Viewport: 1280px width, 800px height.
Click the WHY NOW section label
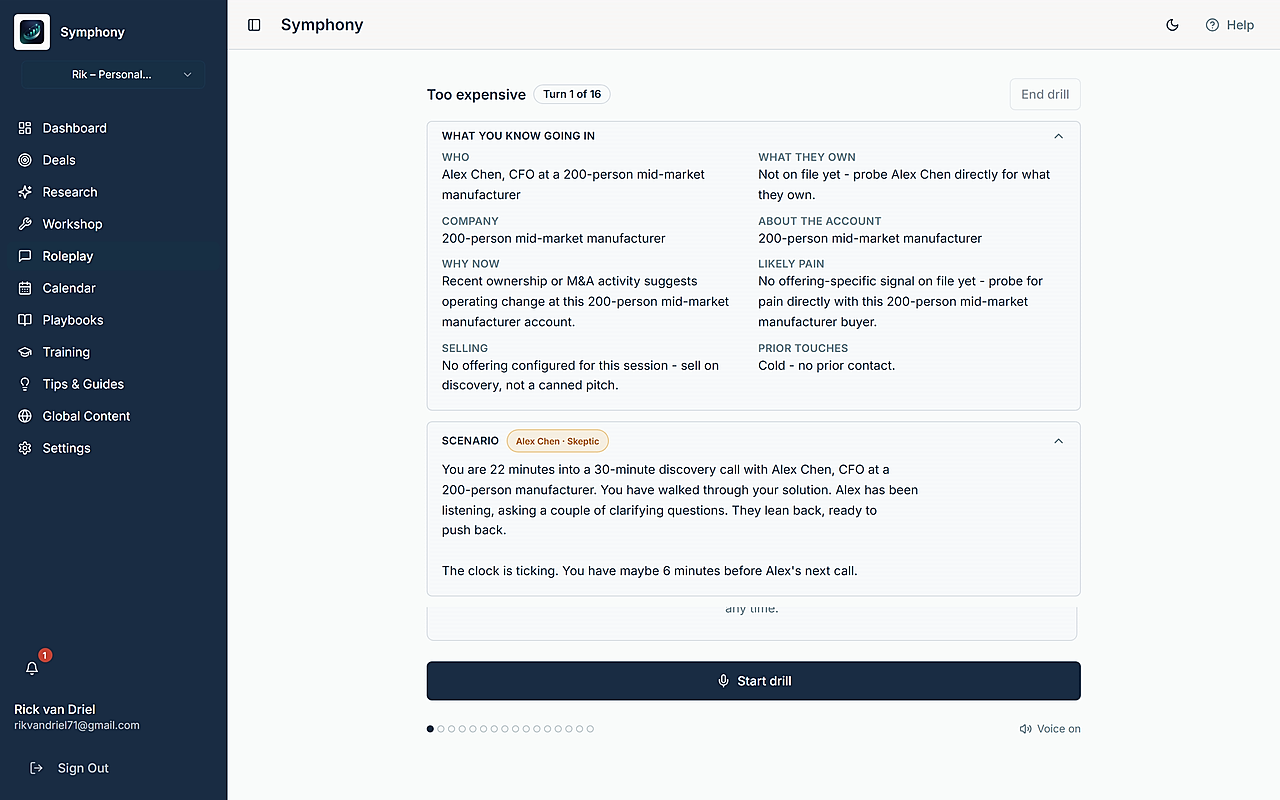click(471, 264)
